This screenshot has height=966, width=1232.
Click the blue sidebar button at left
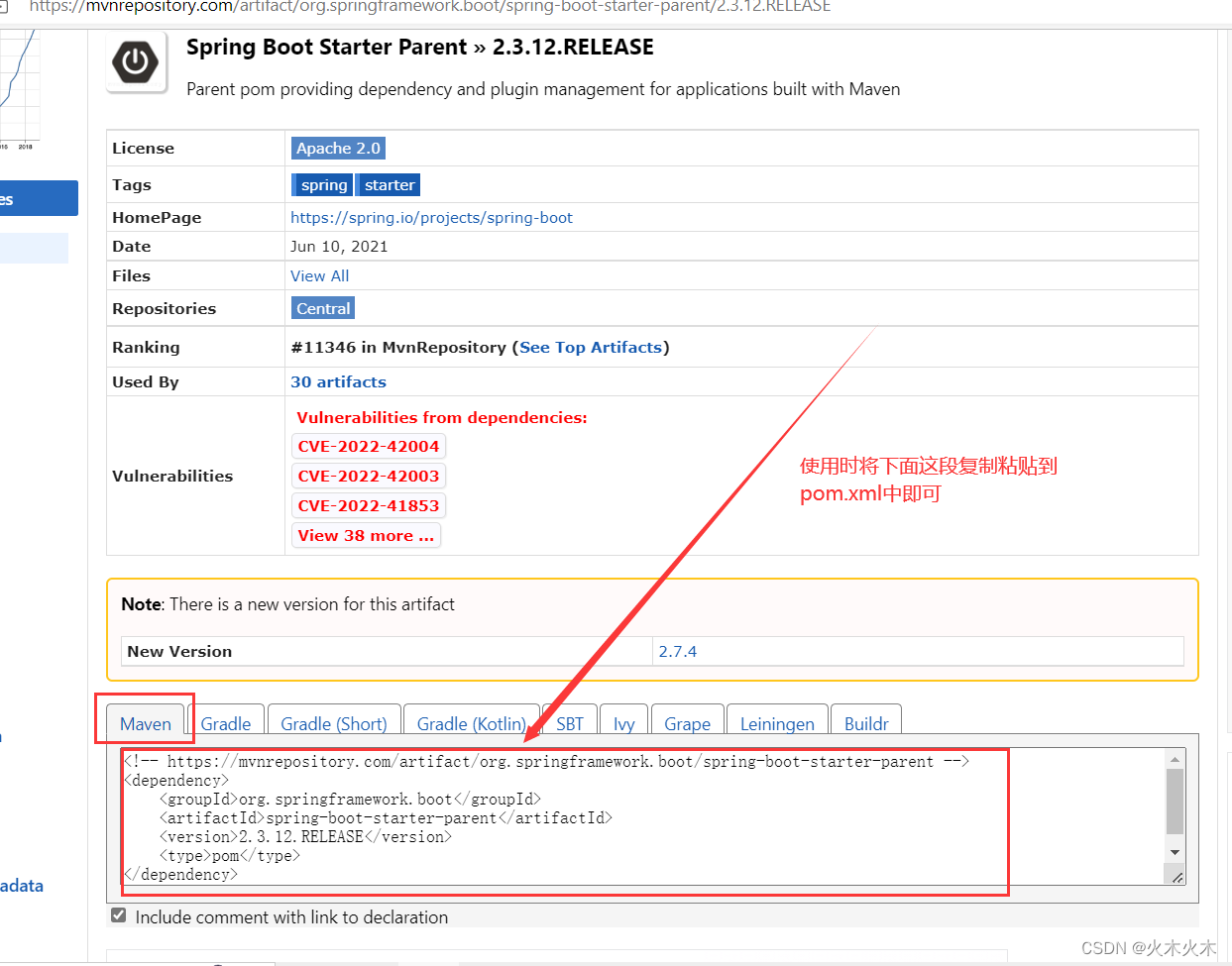39,198
